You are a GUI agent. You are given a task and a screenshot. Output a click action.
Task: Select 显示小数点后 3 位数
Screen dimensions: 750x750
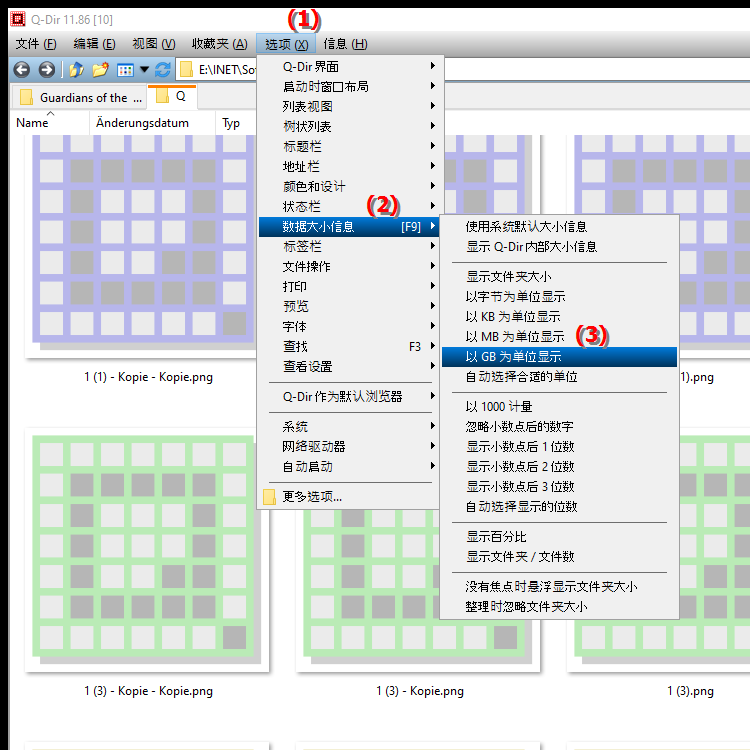point(559,487)
